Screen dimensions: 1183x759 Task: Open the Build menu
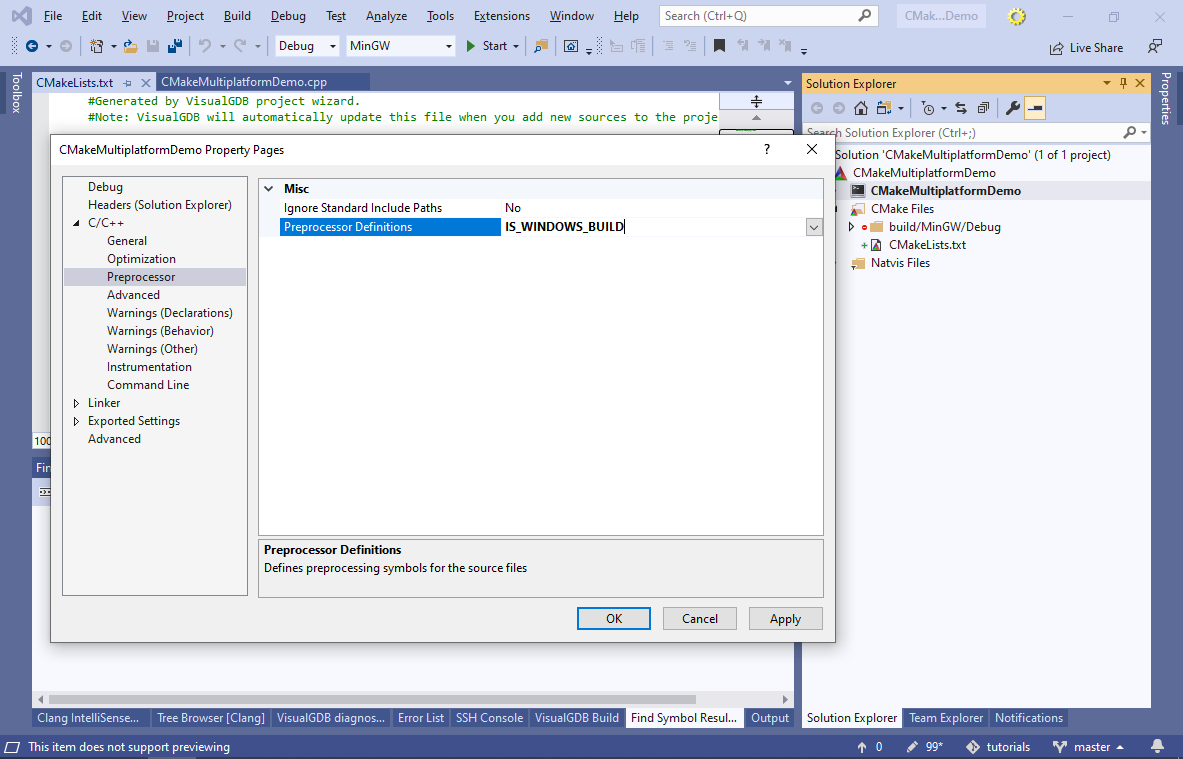point(237,16)
